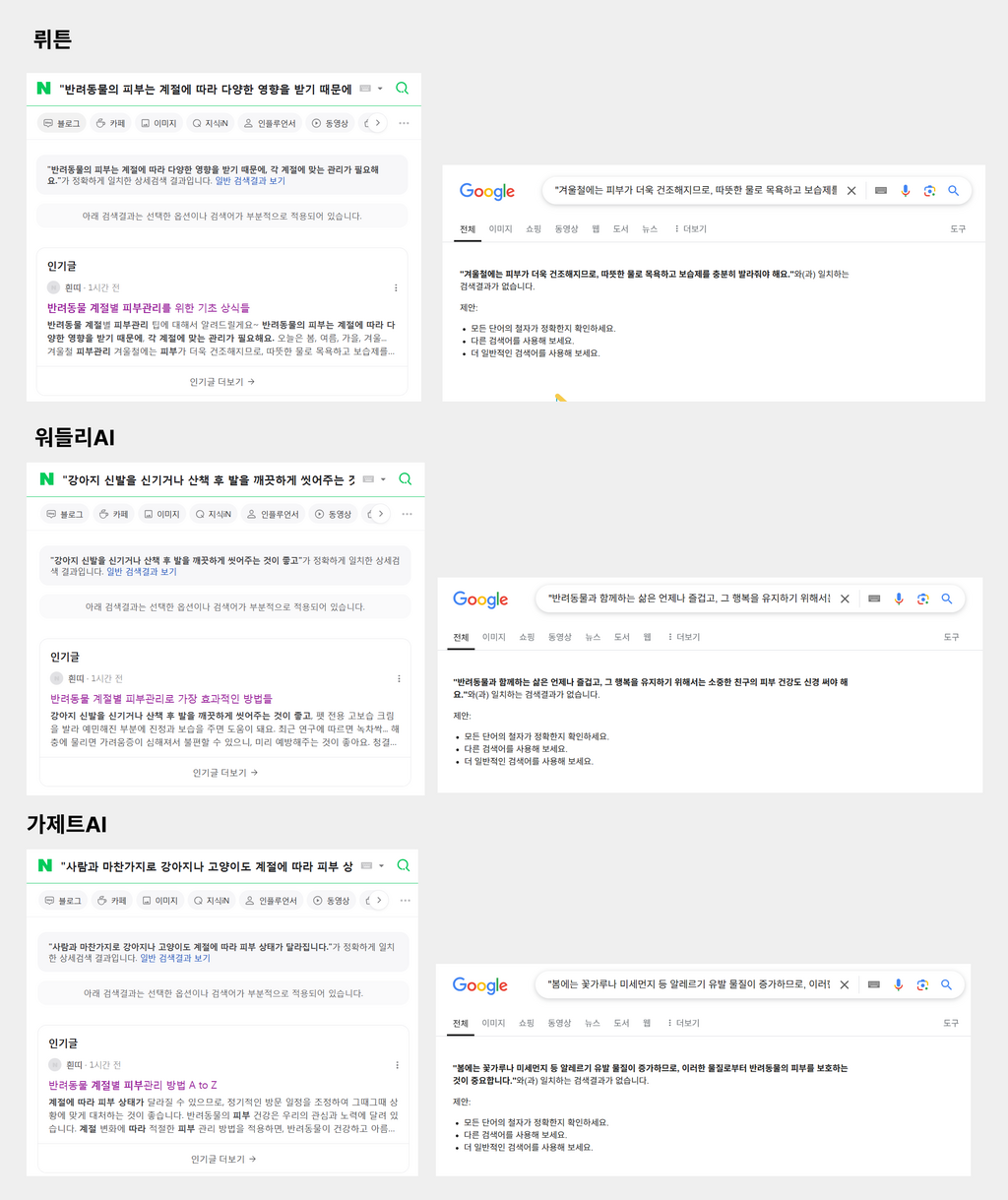Start voice search beside the 봄에는 꽃가루나 query
This screenshot has width=1008, height=1200.
tap(898, 984)
